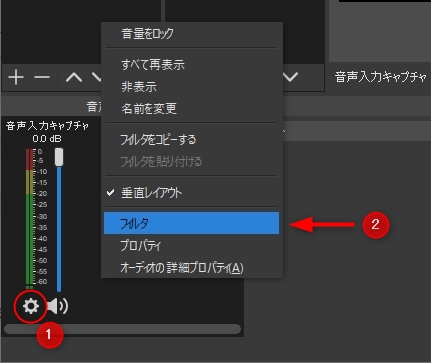The image size is (431, 363).
Task: Click the 0.0 dB volume readout
Action: tap(47, 139)
